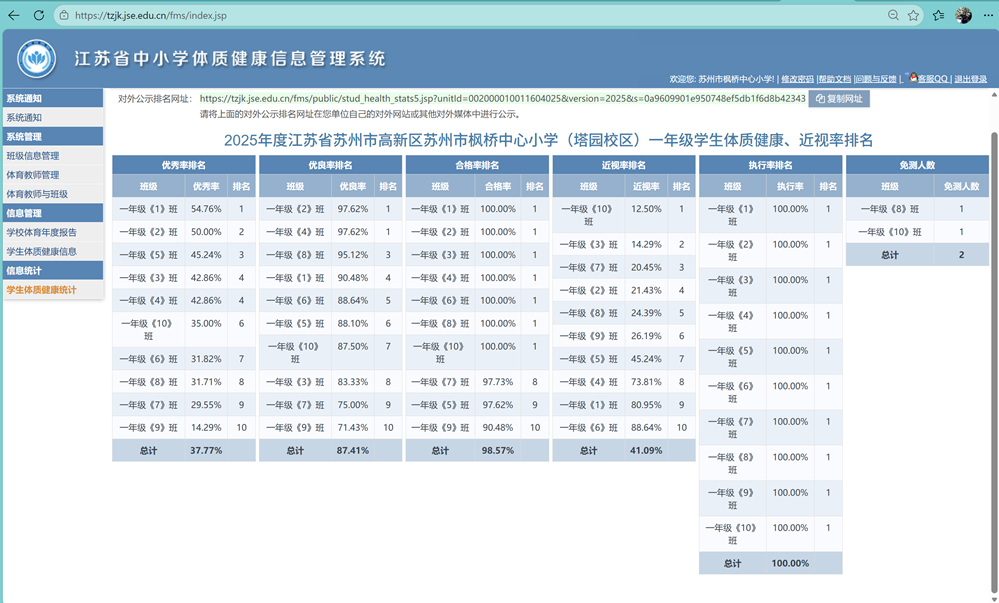Click the 复制网址 button
The height and width of the screenshot is (603, 999).
(839, 99)
